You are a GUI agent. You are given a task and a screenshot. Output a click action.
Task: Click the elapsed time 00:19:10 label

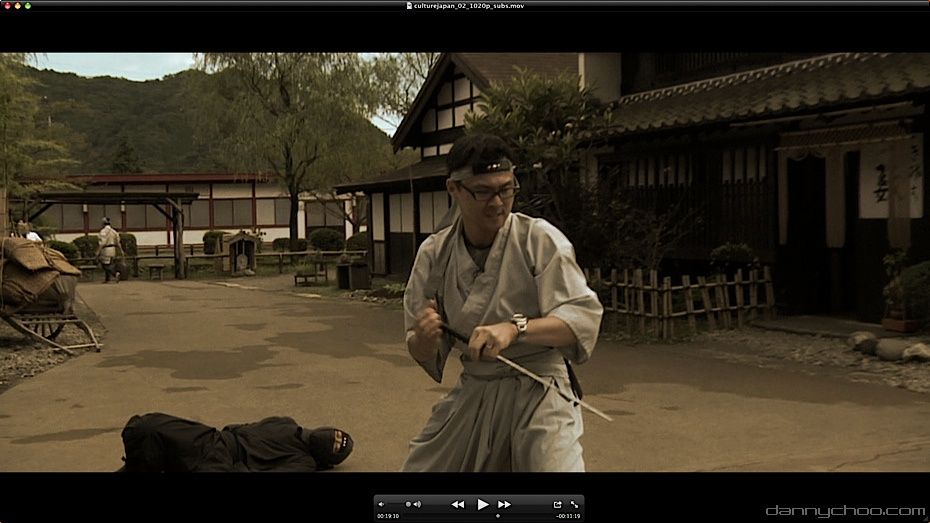388,516
